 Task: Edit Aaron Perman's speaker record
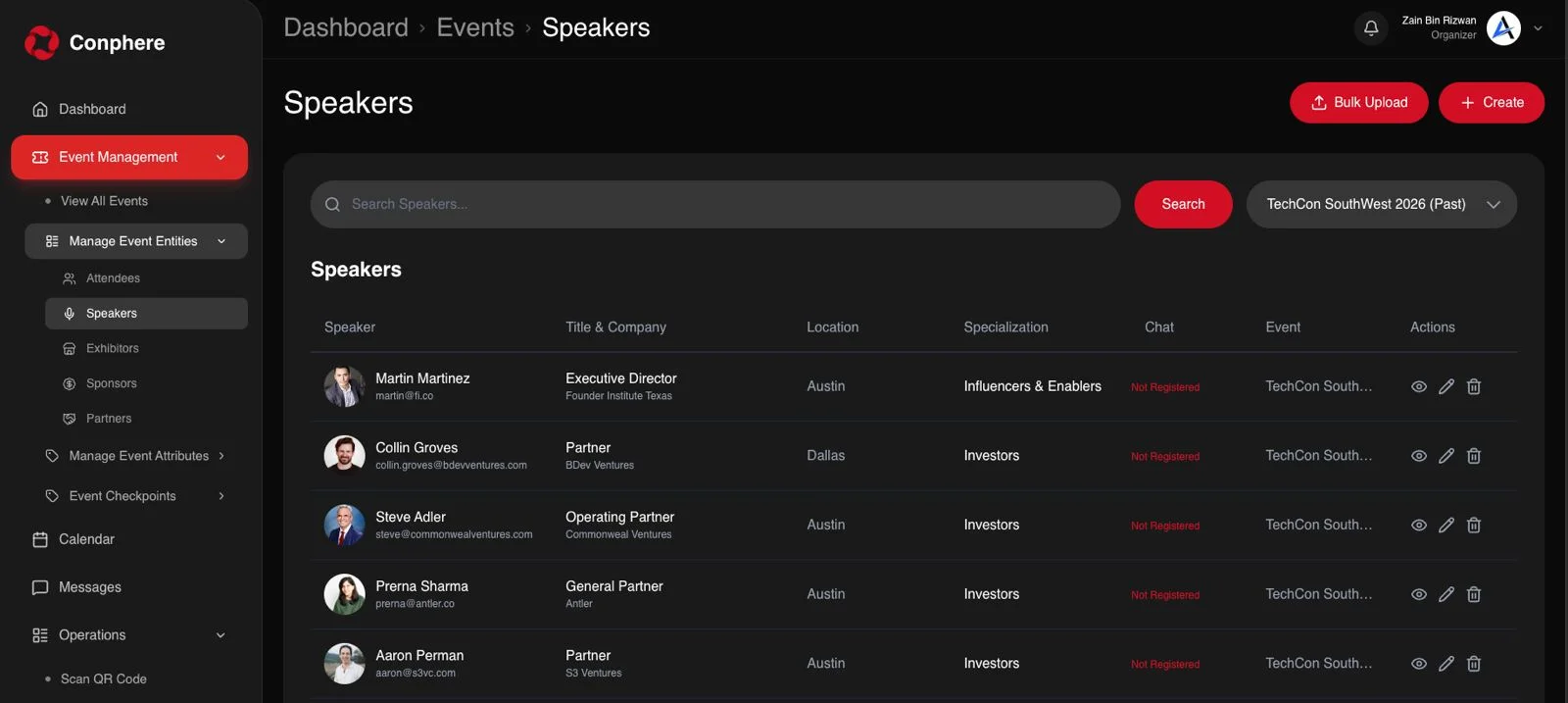[x=1445, y=664]
